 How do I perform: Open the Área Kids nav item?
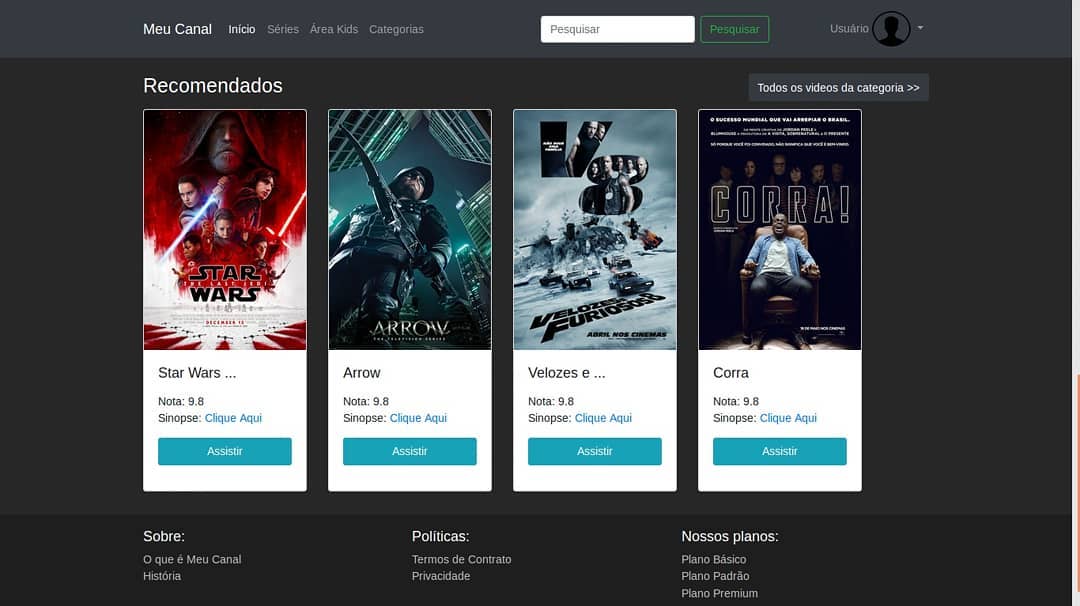pyautogui.click(x=334, y=29)
